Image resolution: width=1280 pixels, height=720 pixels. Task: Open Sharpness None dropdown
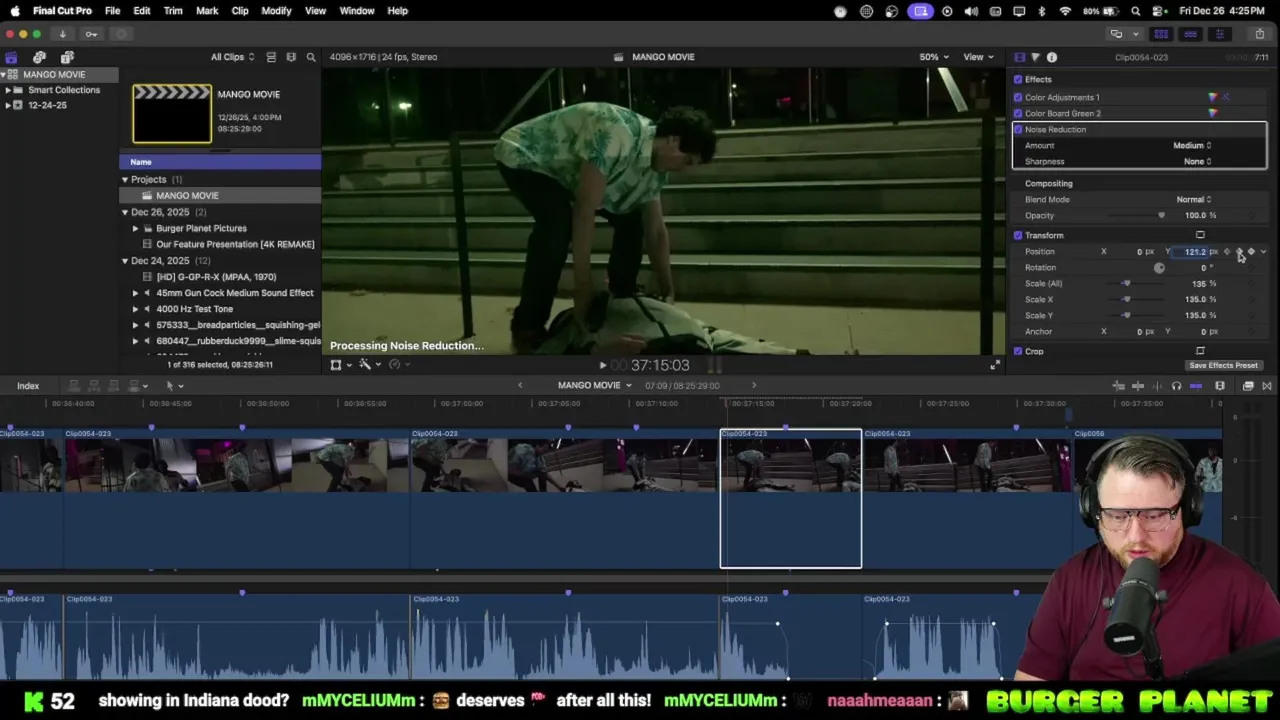pos(1197,161)
